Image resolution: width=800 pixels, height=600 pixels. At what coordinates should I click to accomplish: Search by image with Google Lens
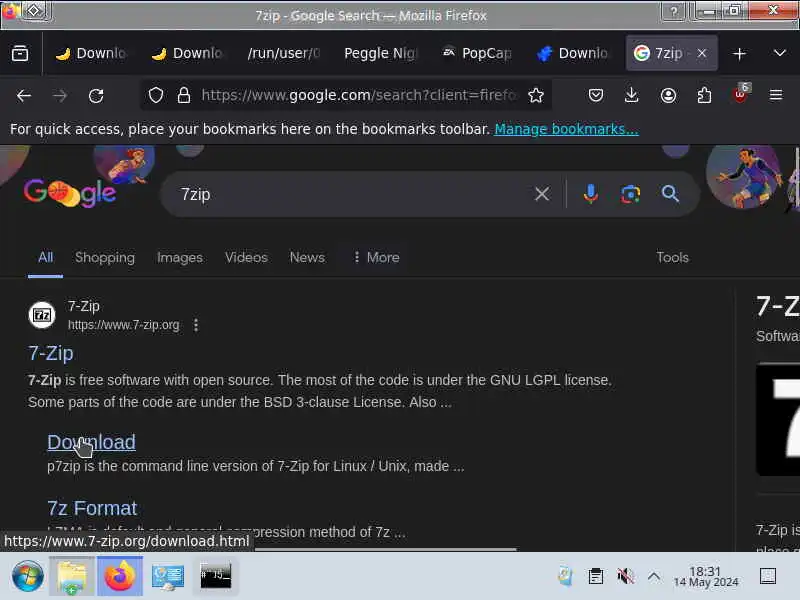pyautogui.click(x=631, y=194)
